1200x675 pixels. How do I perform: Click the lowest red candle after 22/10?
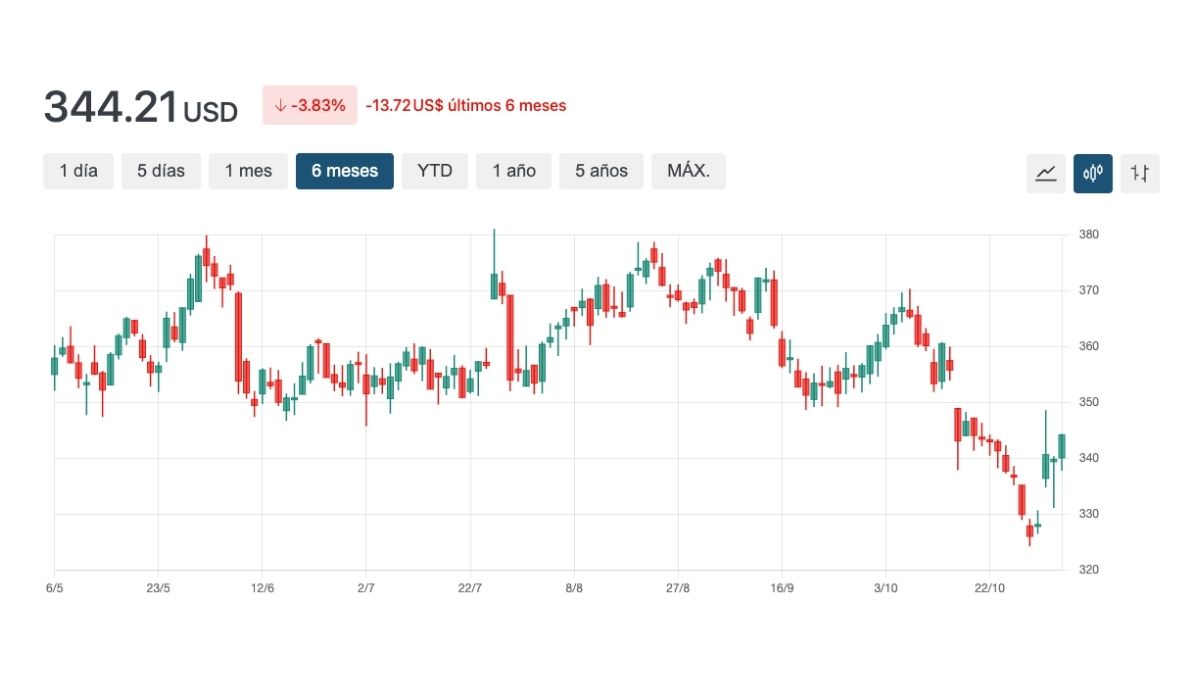(x=1028, y=530)
